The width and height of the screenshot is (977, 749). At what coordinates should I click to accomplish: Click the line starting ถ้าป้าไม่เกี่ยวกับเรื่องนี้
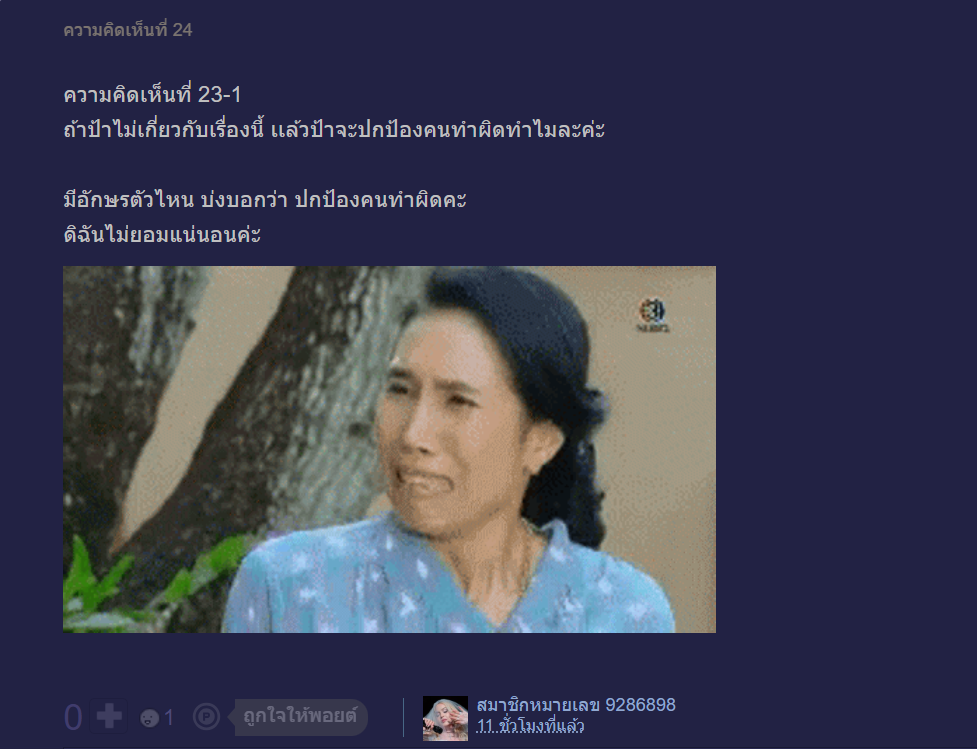coord(334,130)
